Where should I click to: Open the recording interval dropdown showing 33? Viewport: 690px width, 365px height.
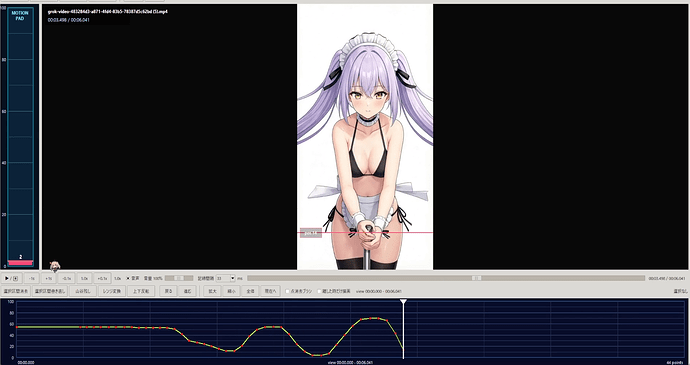[226, 278]
